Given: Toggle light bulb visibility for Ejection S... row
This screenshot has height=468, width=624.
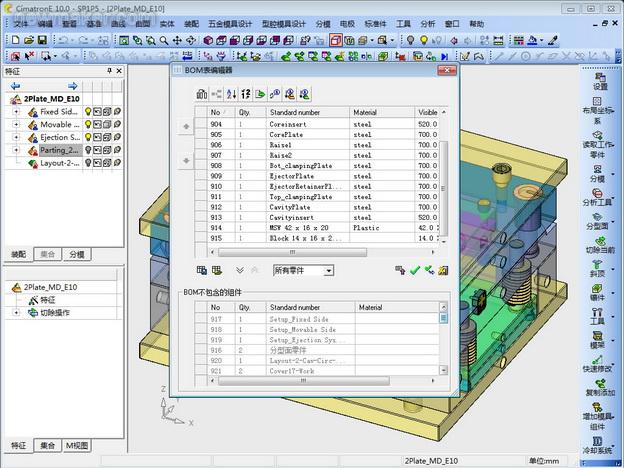Looking at the screenshot, I should click(88, 137).
